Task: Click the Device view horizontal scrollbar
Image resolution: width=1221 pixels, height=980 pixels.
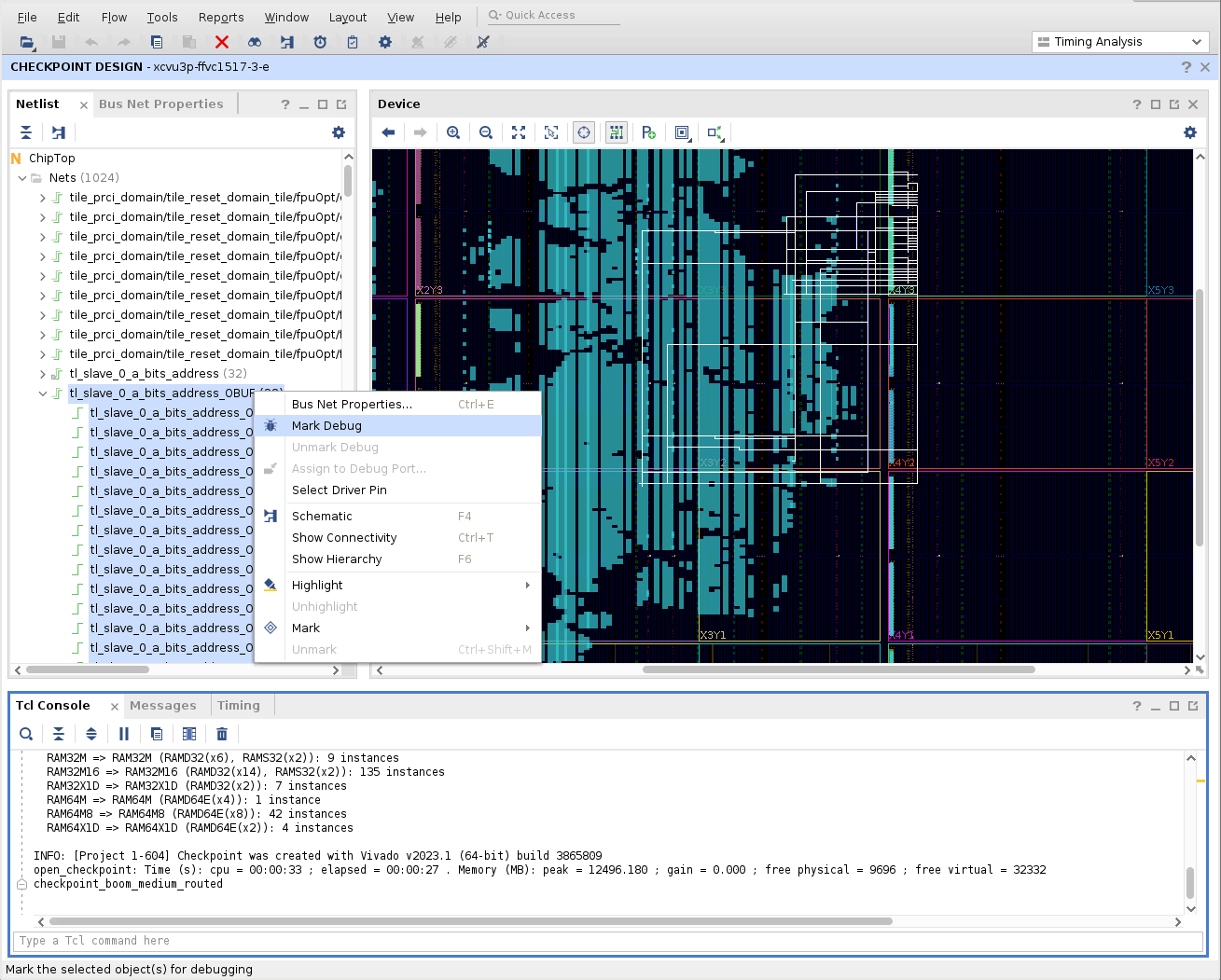Action: 839,669
